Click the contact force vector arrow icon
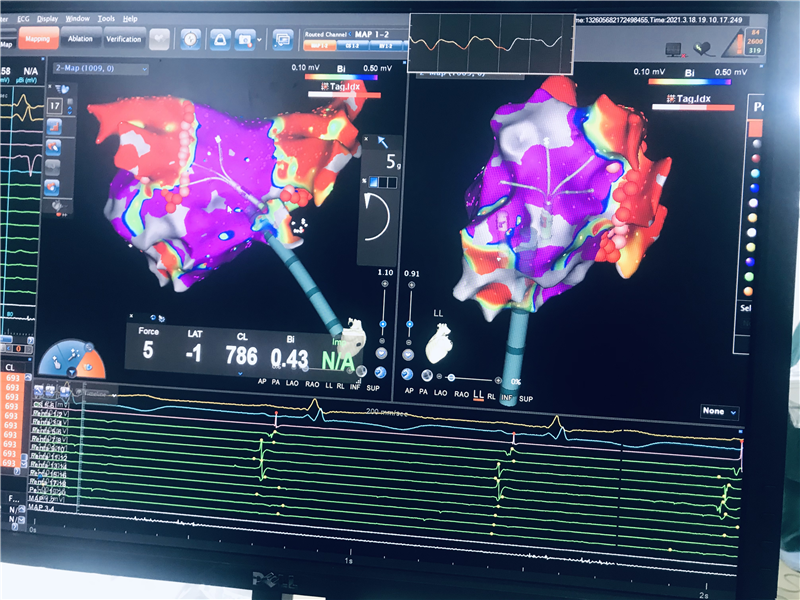 (x=382, y=144)
